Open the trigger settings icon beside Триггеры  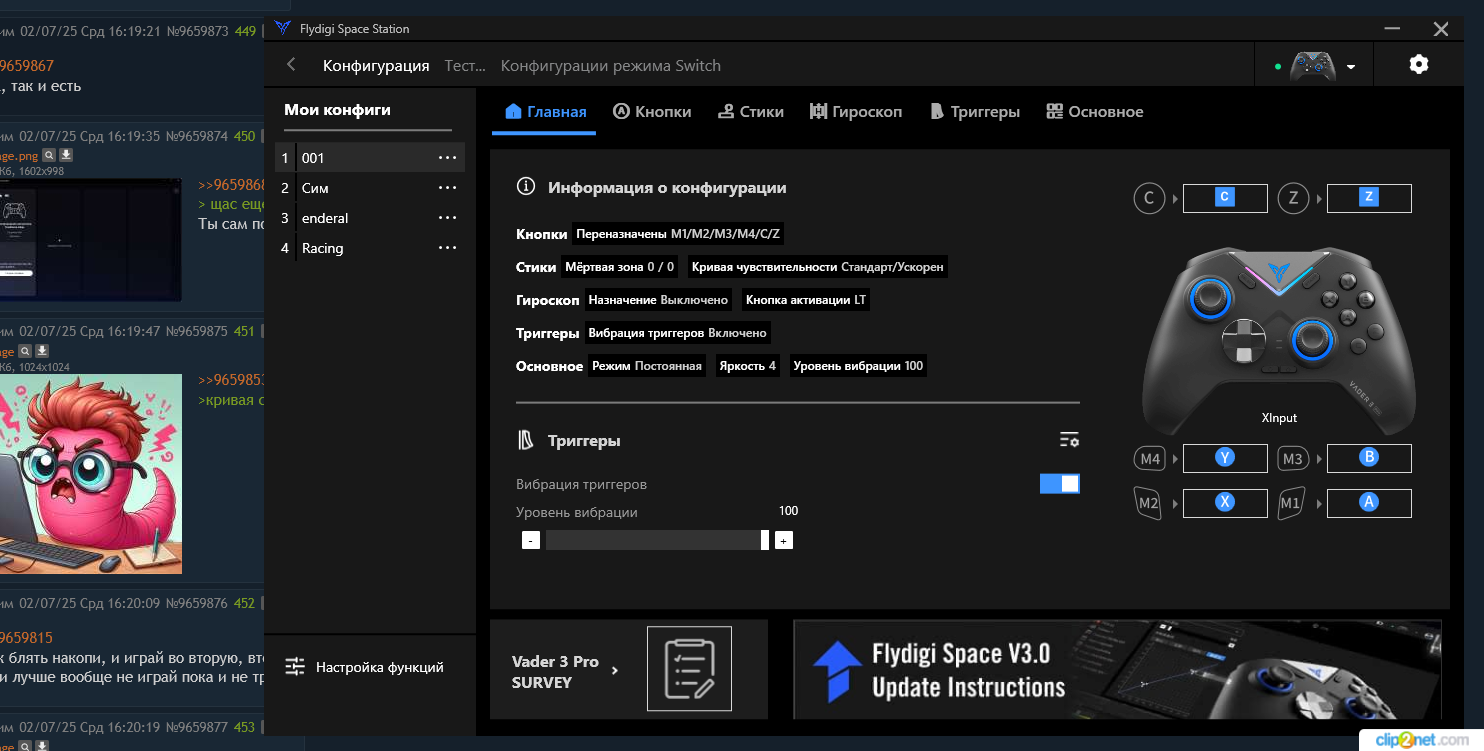1069,440
